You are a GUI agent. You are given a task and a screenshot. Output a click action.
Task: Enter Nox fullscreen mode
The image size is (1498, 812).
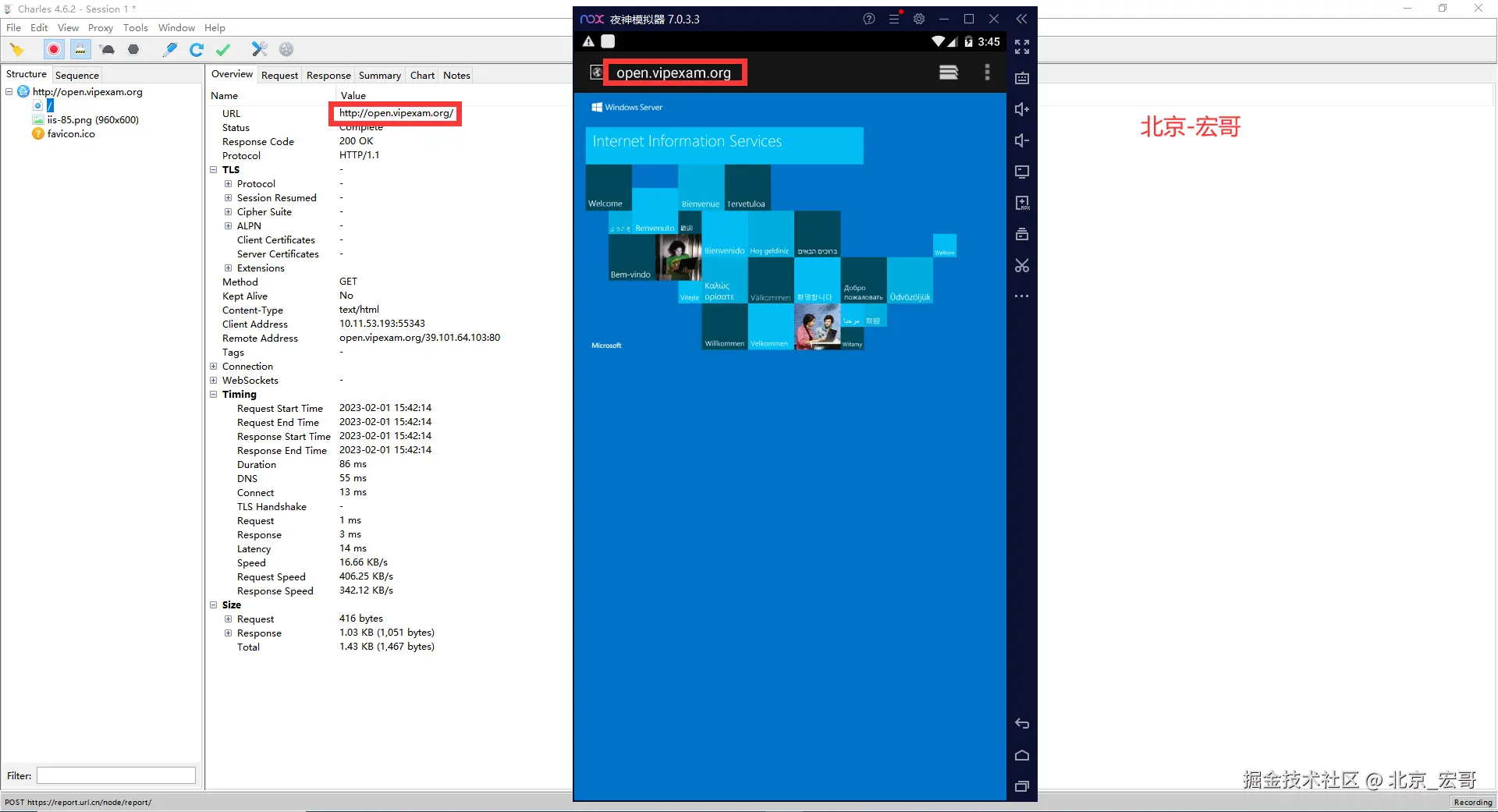(1022, 47)
